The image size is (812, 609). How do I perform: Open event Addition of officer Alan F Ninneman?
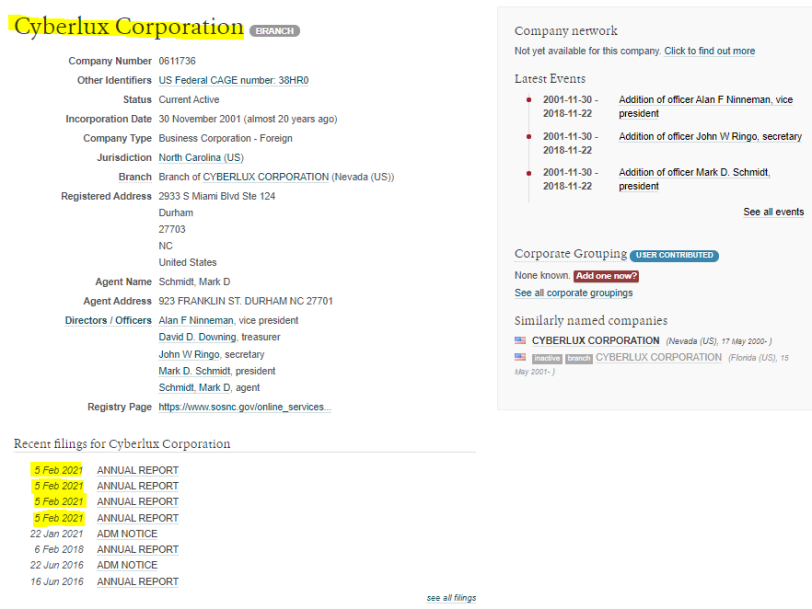tap(705, 106)
